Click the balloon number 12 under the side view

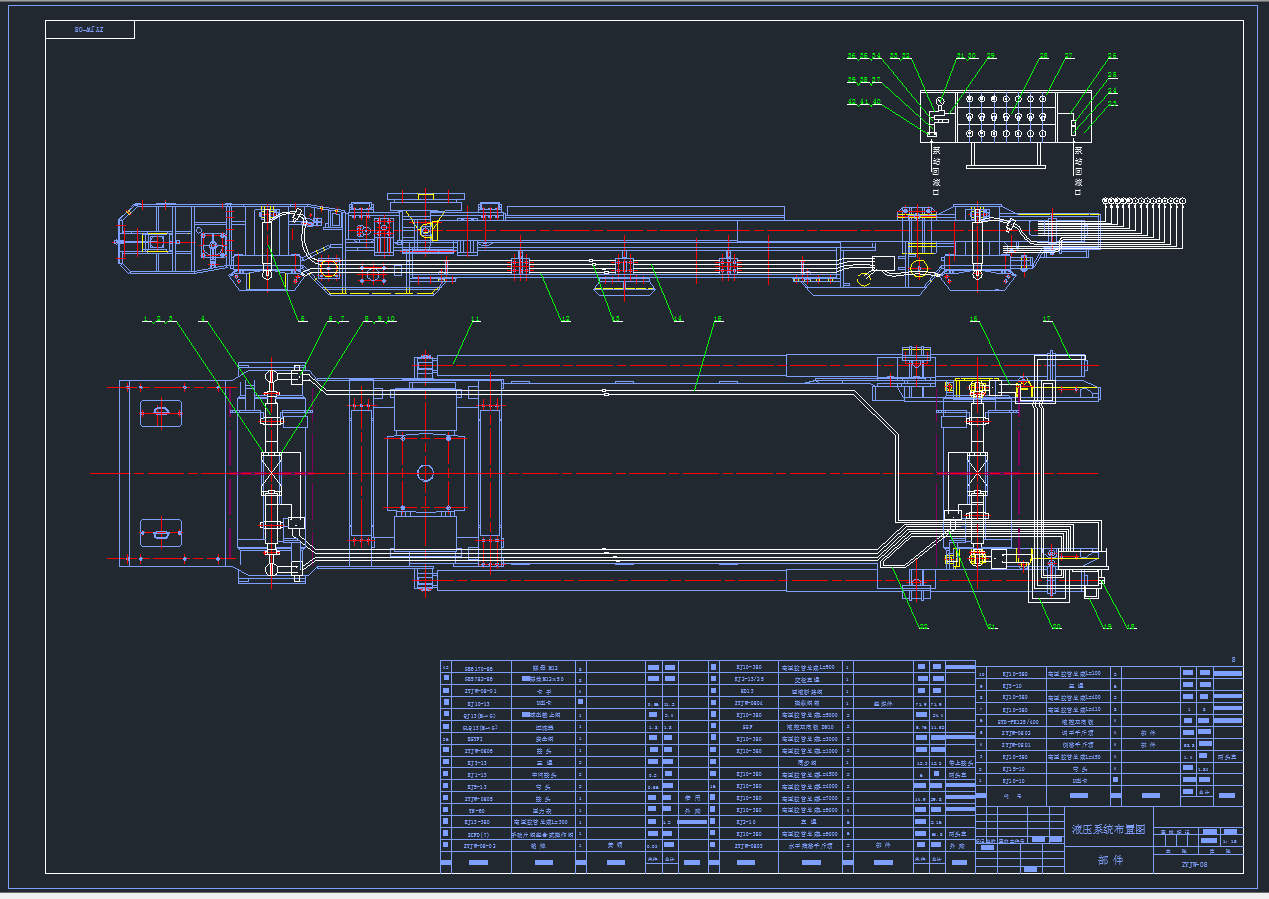tap(565, 319)
